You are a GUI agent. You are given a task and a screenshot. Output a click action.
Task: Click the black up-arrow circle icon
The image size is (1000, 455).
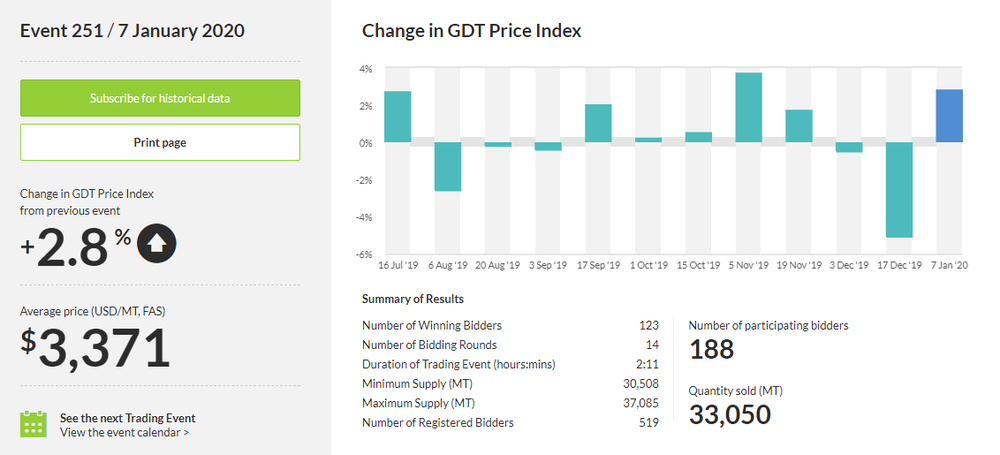point(157,244)
